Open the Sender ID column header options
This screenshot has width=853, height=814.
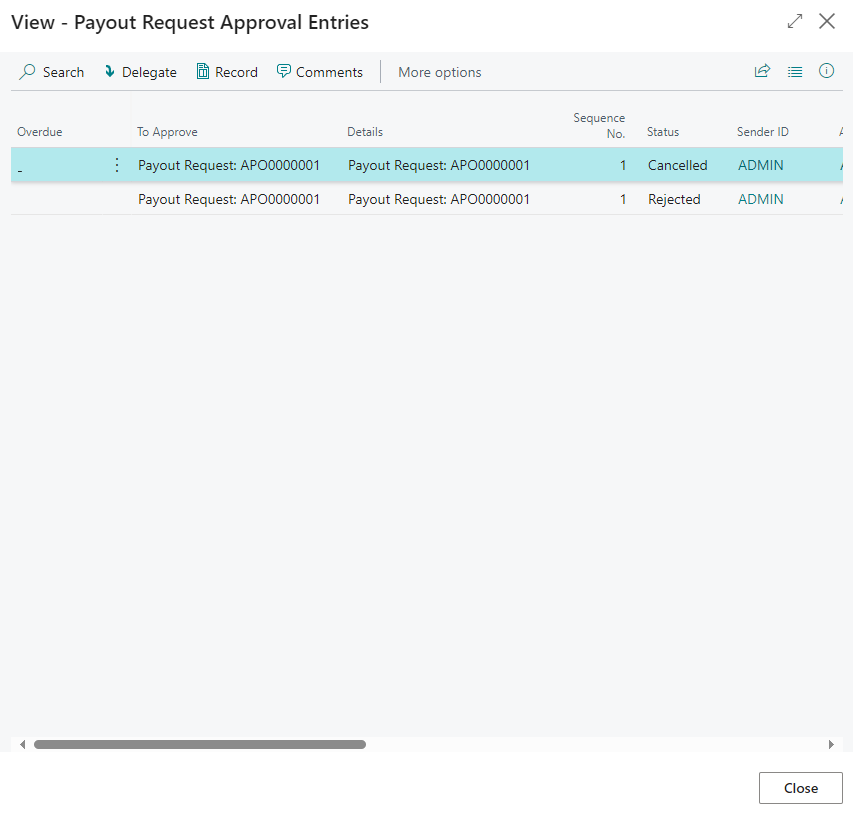coord(762,131)
